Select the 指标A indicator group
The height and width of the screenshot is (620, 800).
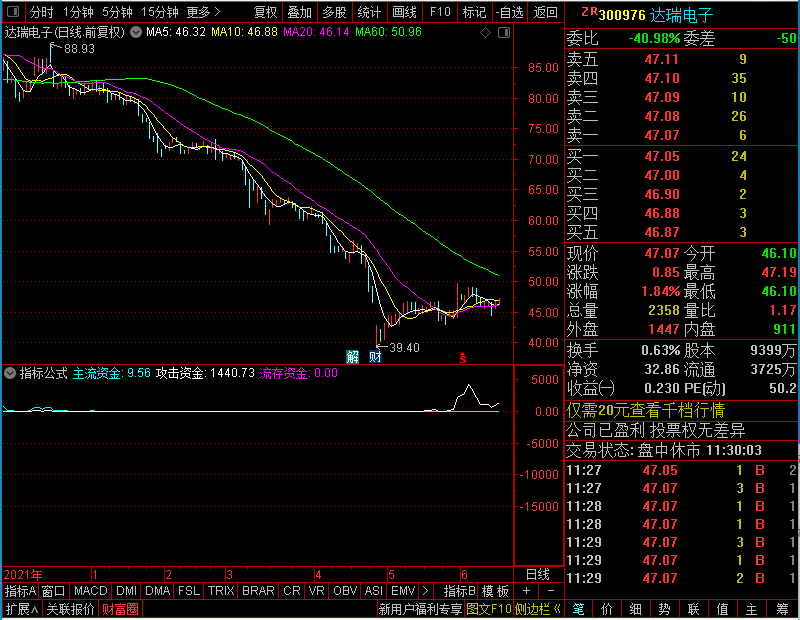pos(20,591)
